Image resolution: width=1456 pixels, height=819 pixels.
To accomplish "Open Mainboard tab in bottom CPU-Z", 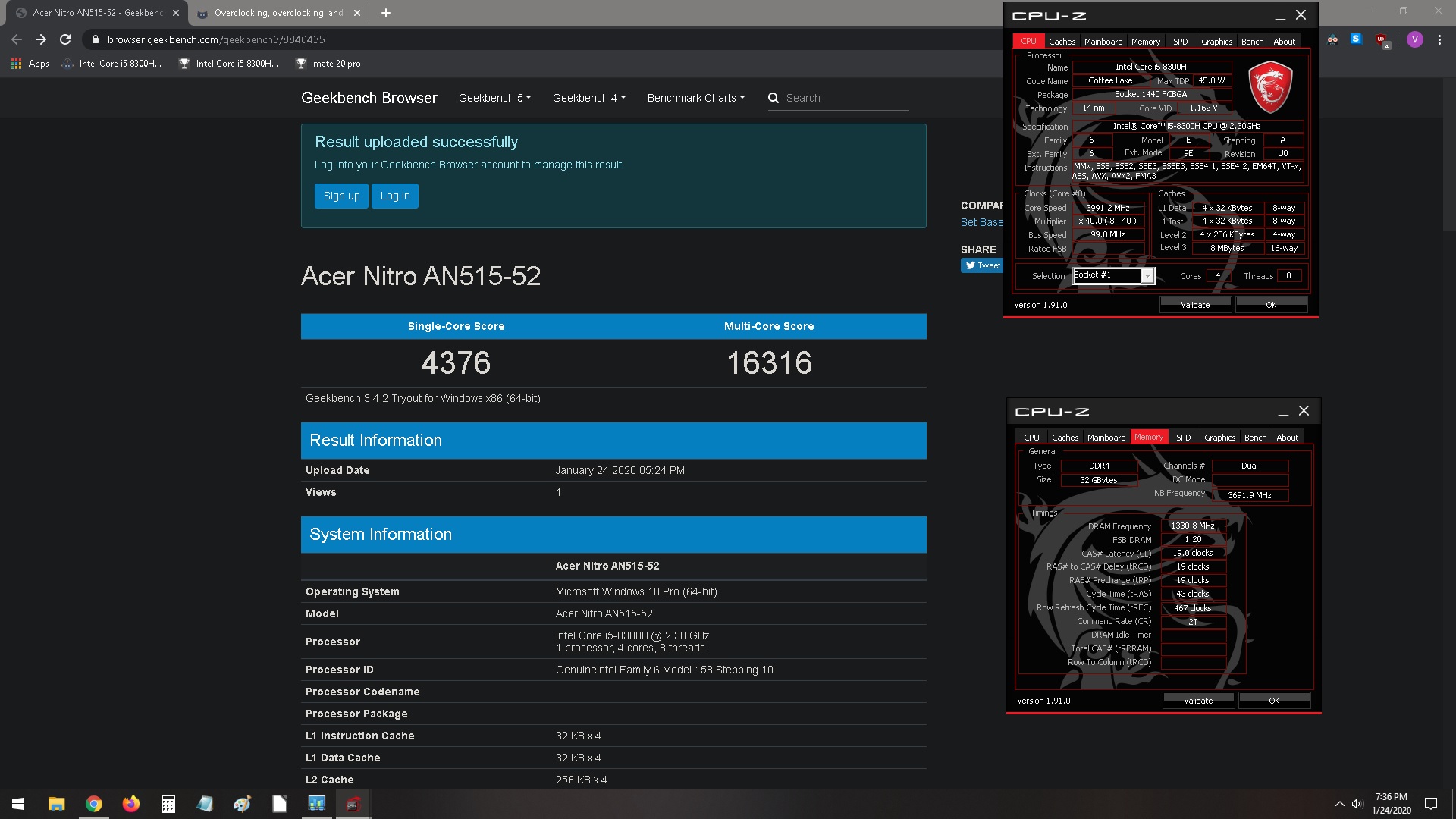I will [1106, 438].
